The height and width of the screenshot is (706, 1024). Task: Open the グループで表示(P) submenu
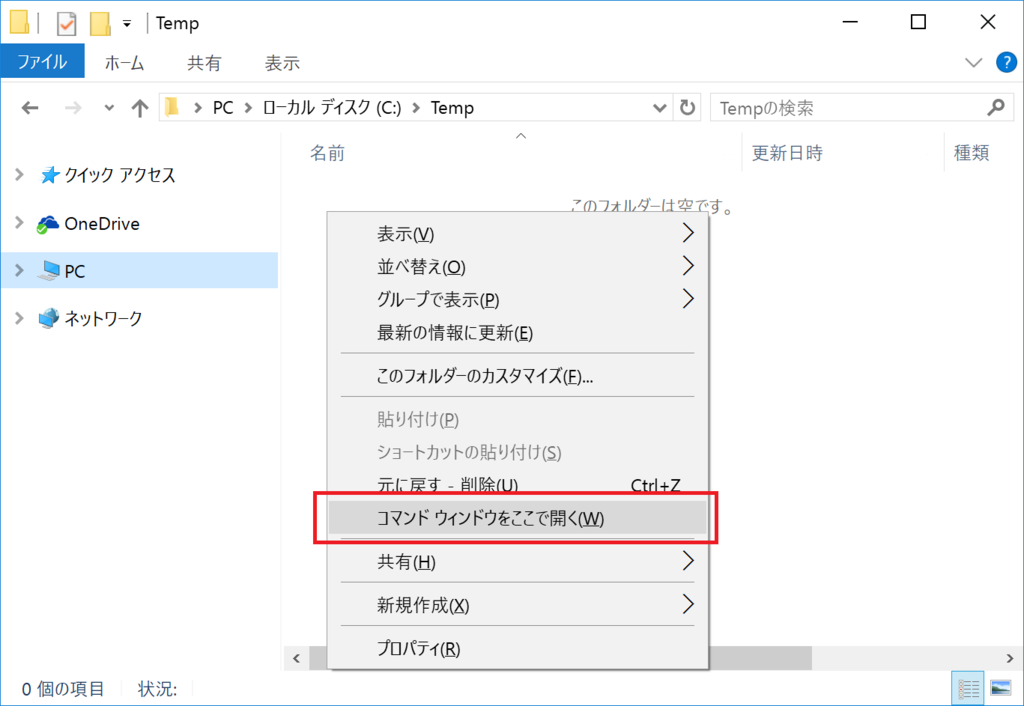[x=517, y=299]
